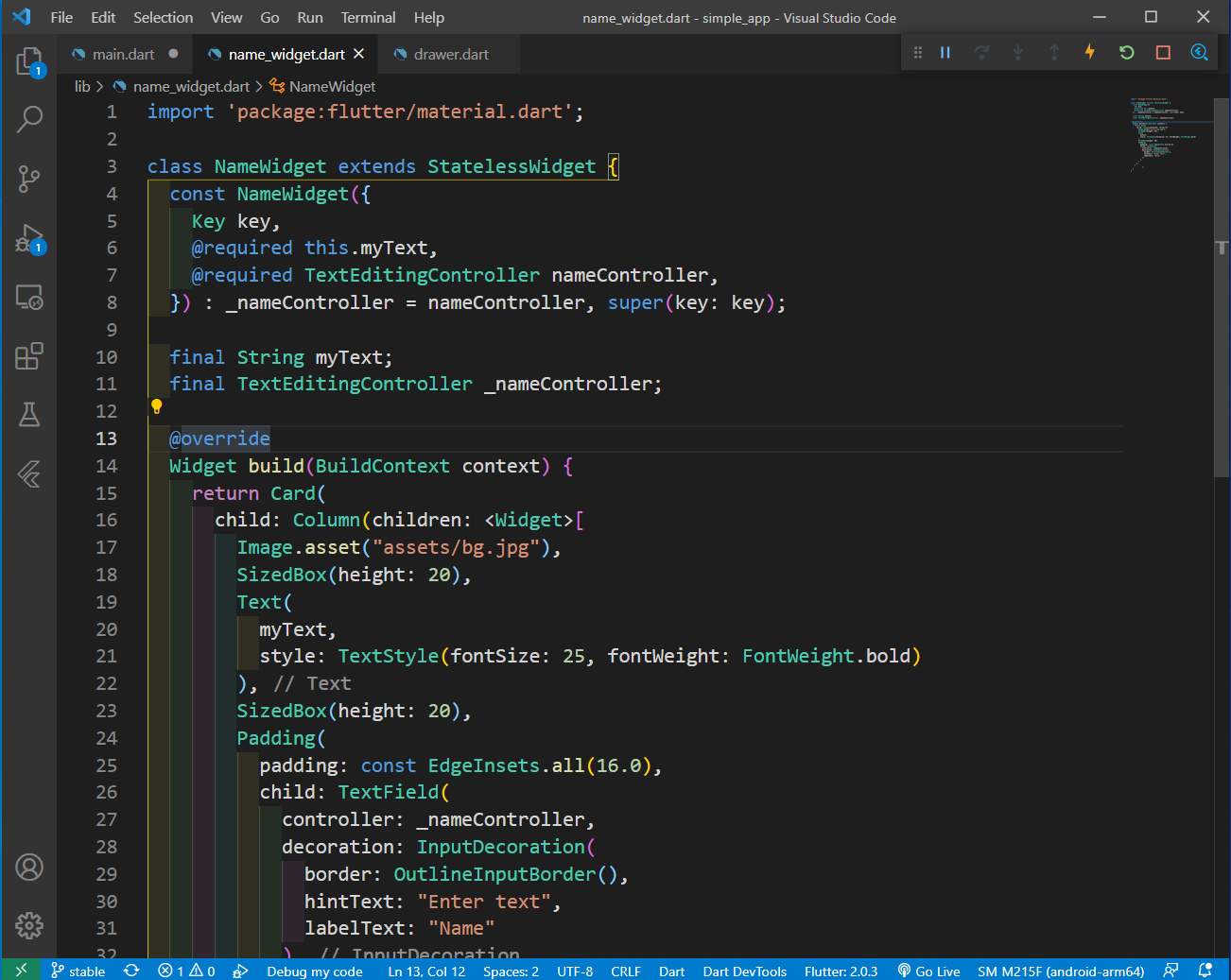
Task: Open the View menu
Action: coord(226,17)
